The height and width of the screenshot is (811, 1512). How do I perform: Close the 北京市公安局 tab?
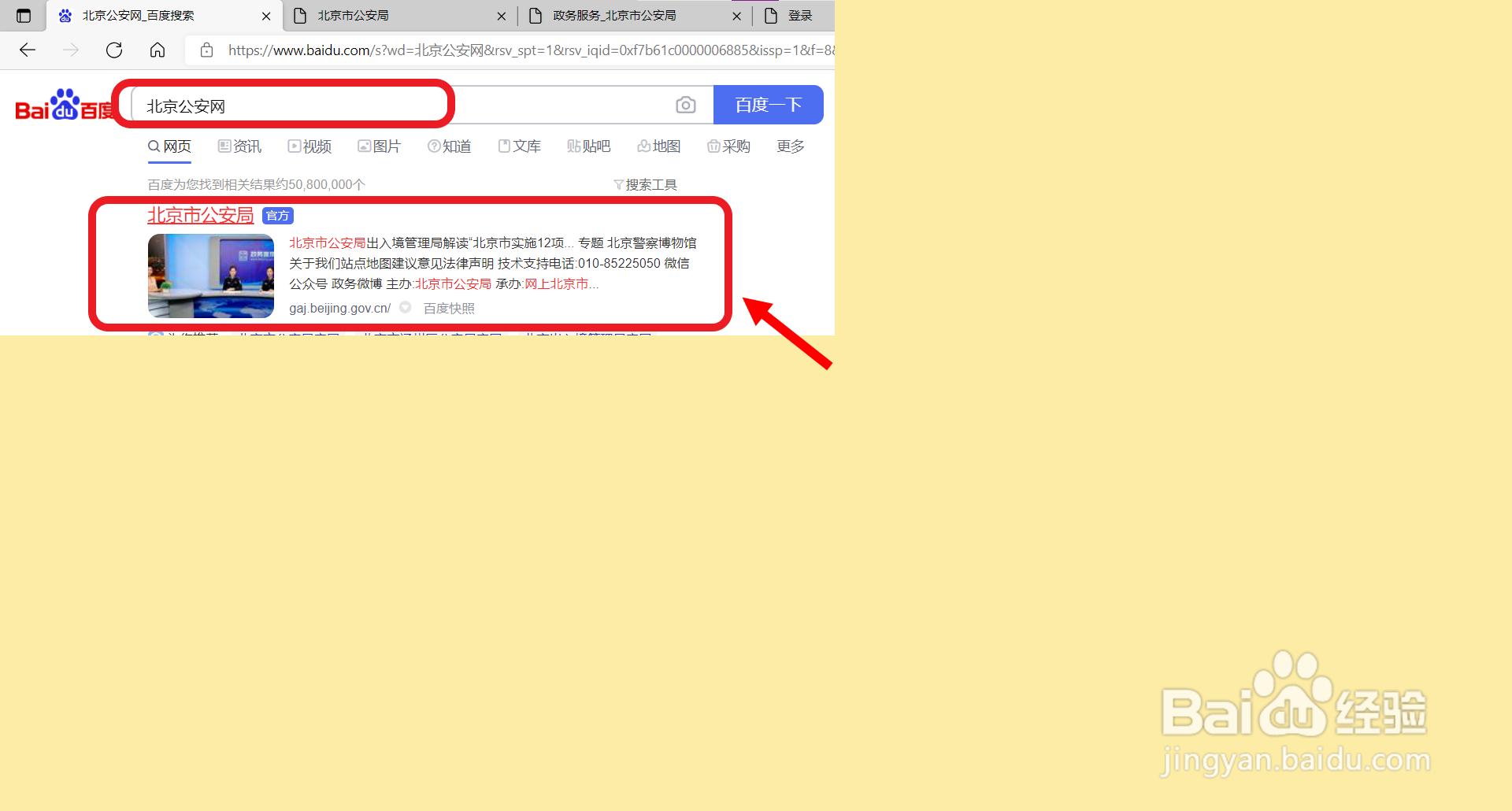[502, 16]
